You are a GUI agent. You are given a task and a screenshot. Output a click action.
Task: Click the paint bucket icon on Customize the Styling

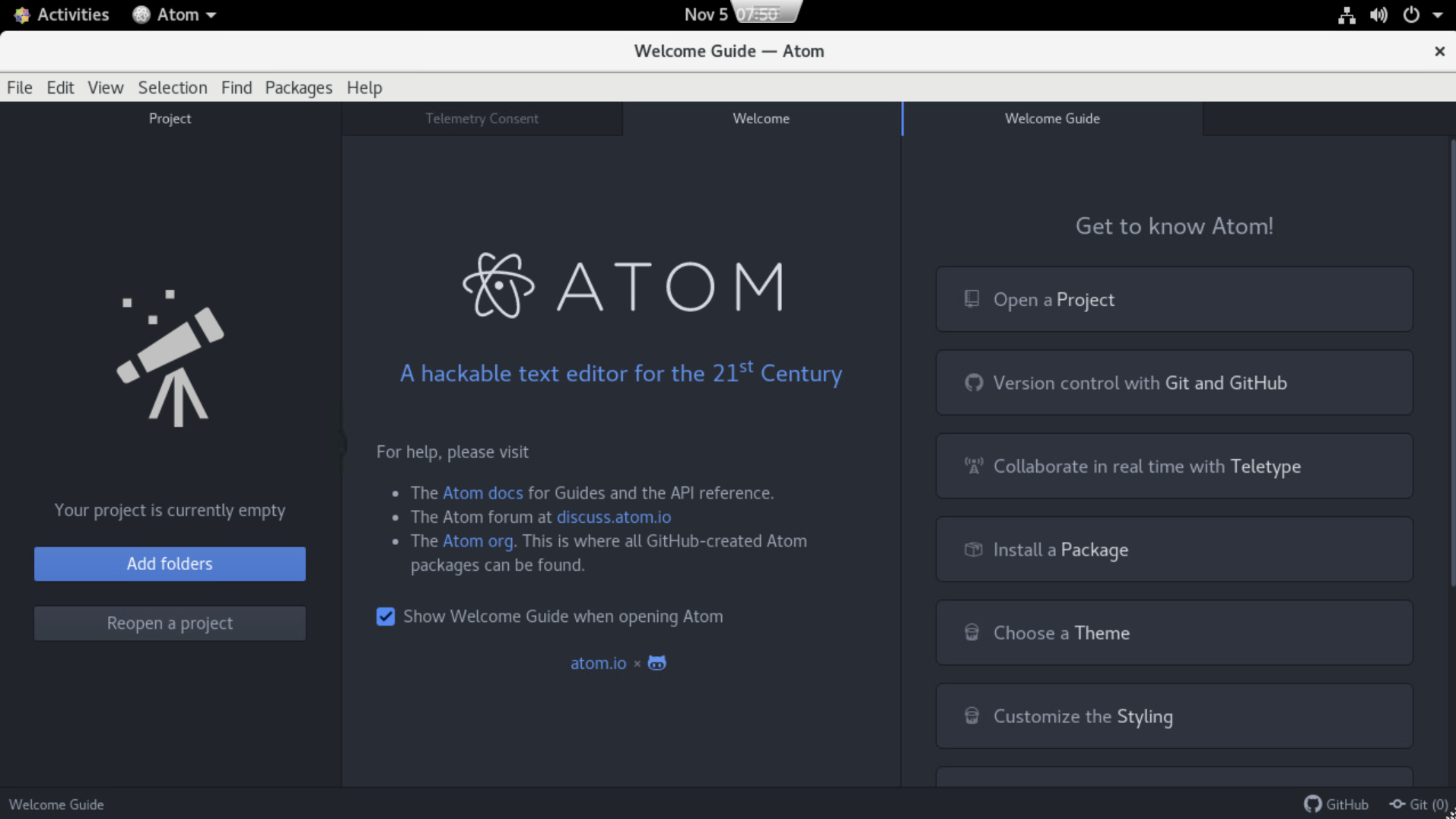coord(971,716)
